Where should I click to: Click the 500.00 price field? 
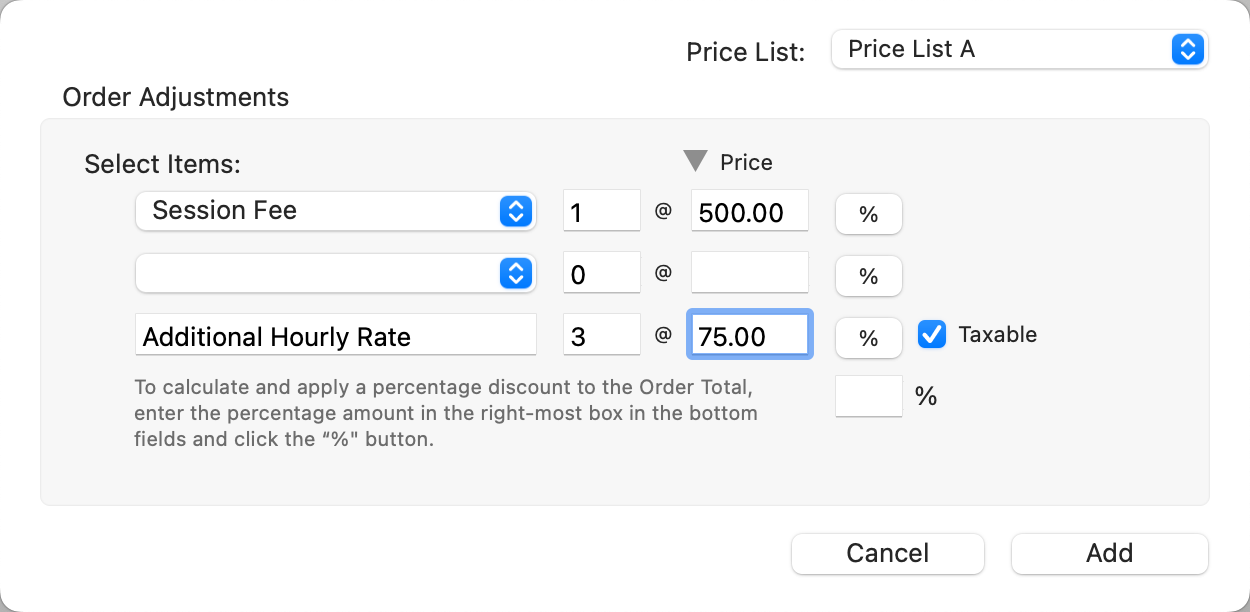pyautogui.click(x=749, y=211)
